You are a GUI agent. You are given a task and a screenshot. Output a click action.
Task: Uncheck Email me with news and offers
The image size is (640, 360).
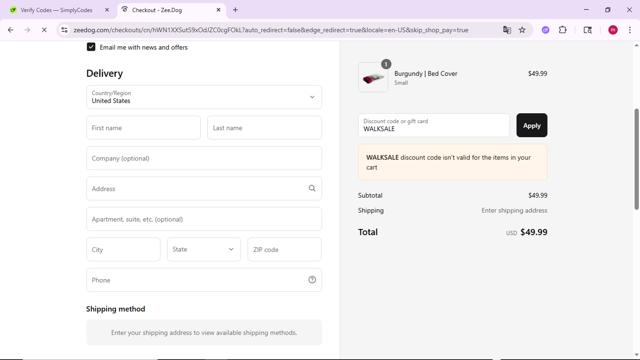coord(91,47)
